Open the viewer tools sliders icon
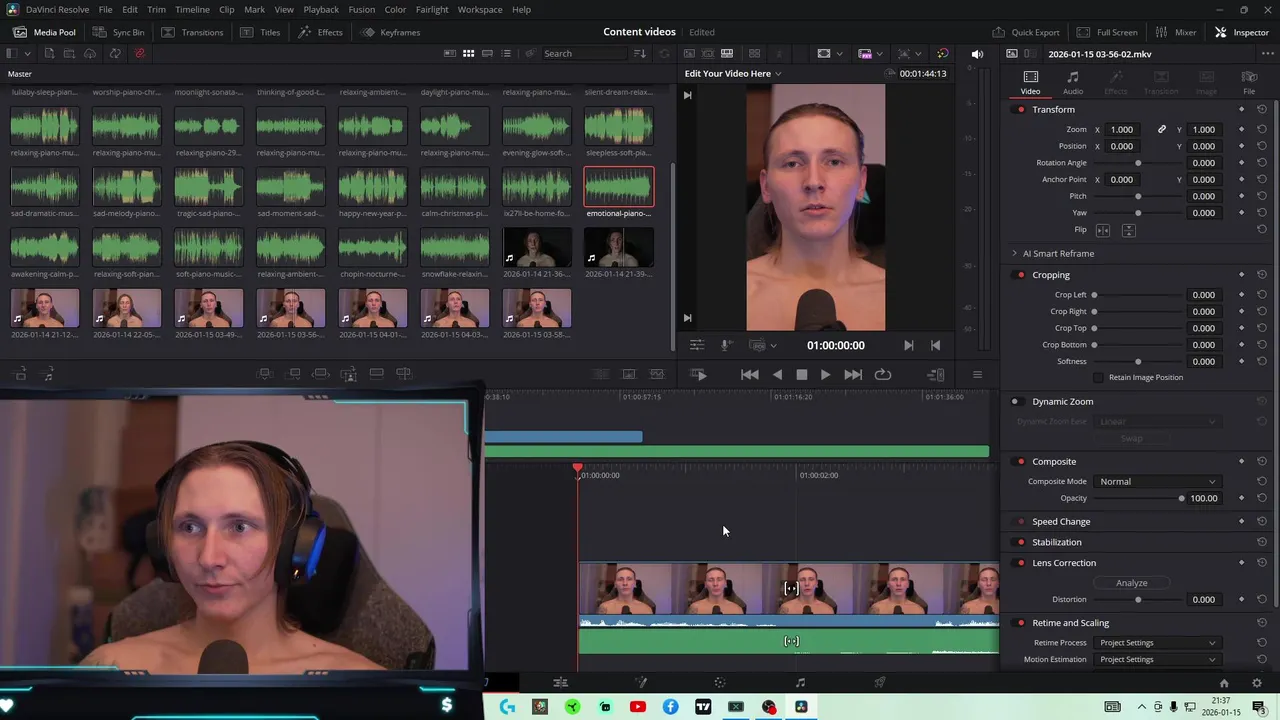Image resolution: width=1280 pixels, height=720 pixels. point(696,345)
